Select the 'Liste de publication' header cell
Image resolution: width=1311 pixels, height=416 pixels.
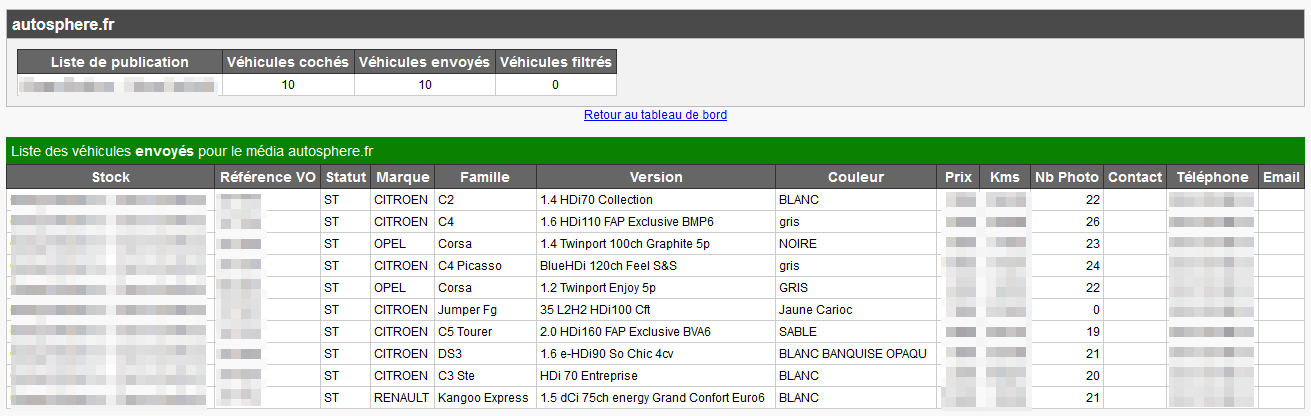(119, 62)
